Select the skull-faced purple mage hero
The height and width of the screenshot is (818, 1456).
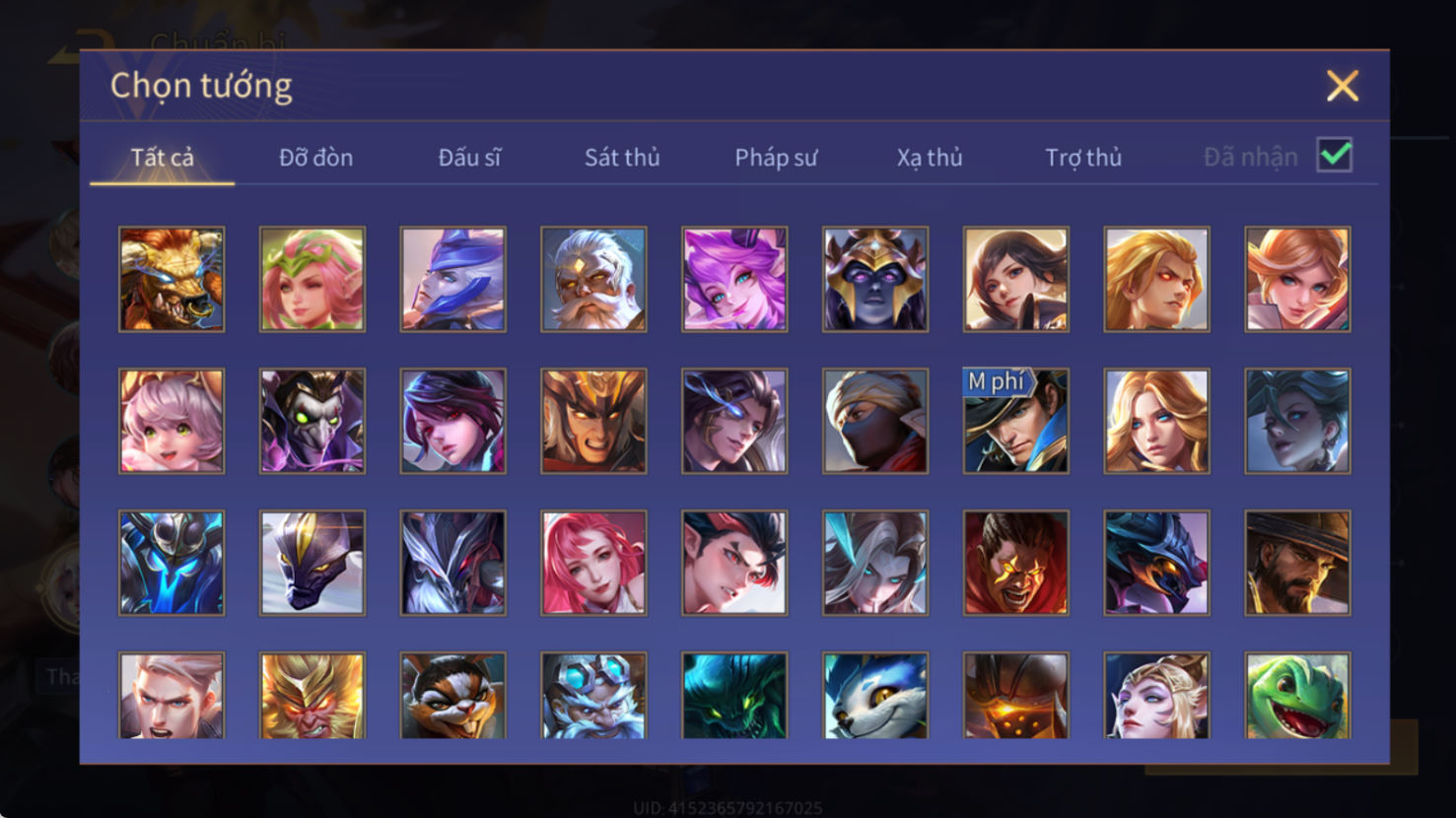pos(312,421)
